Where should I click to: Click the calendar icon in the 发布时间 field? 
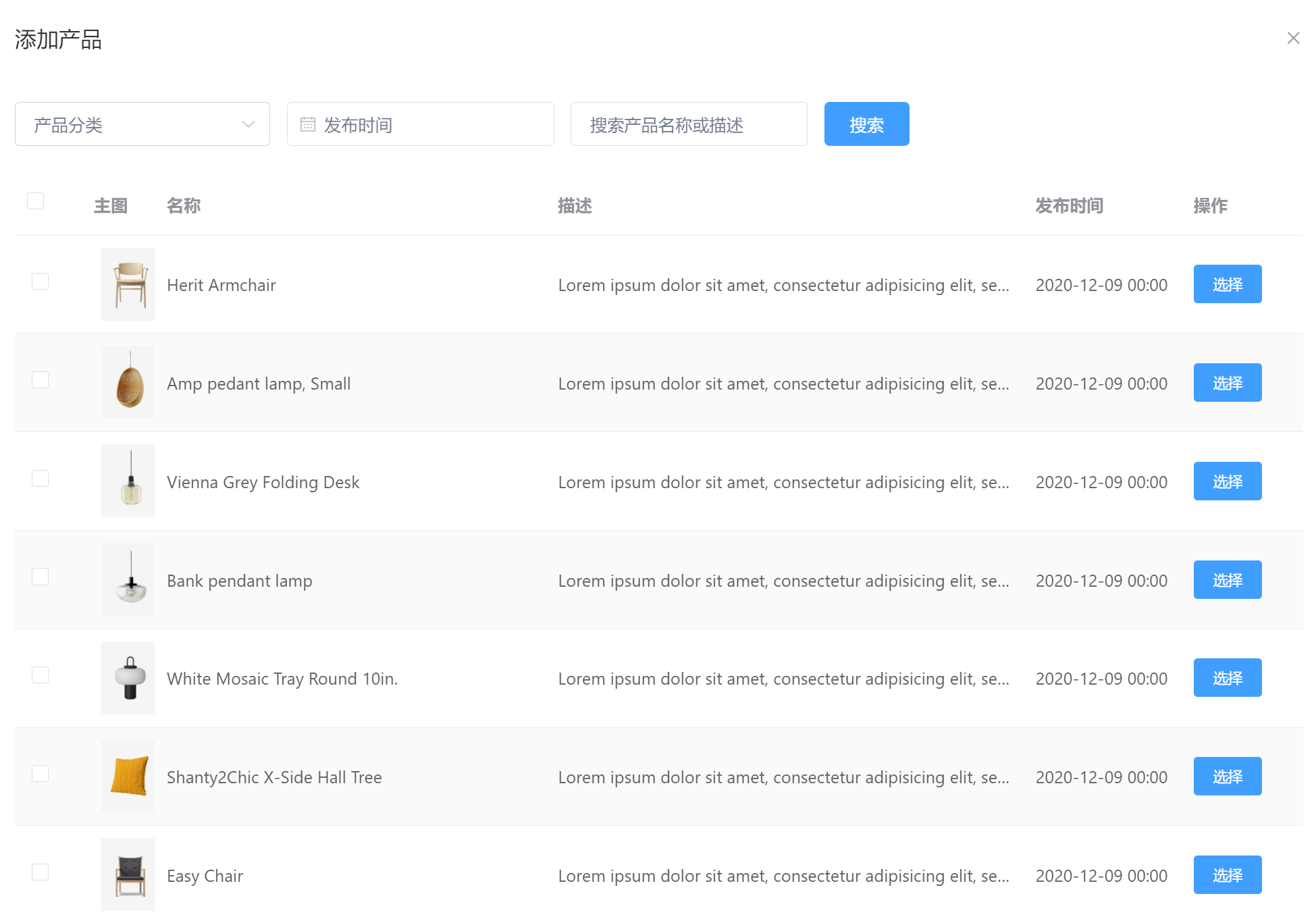[309, 124]
